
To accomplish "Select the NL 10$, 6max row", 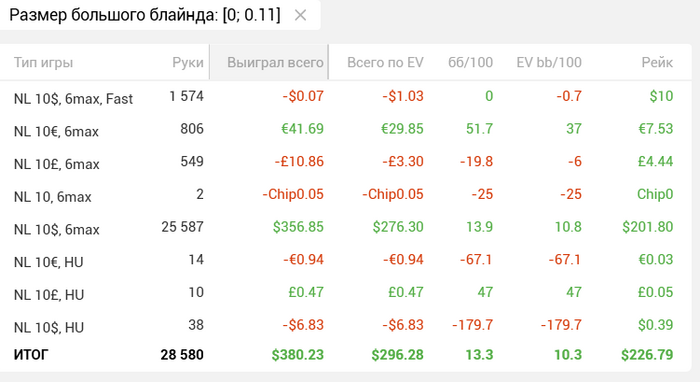I will pyautogui.click(x=346, y=227).
